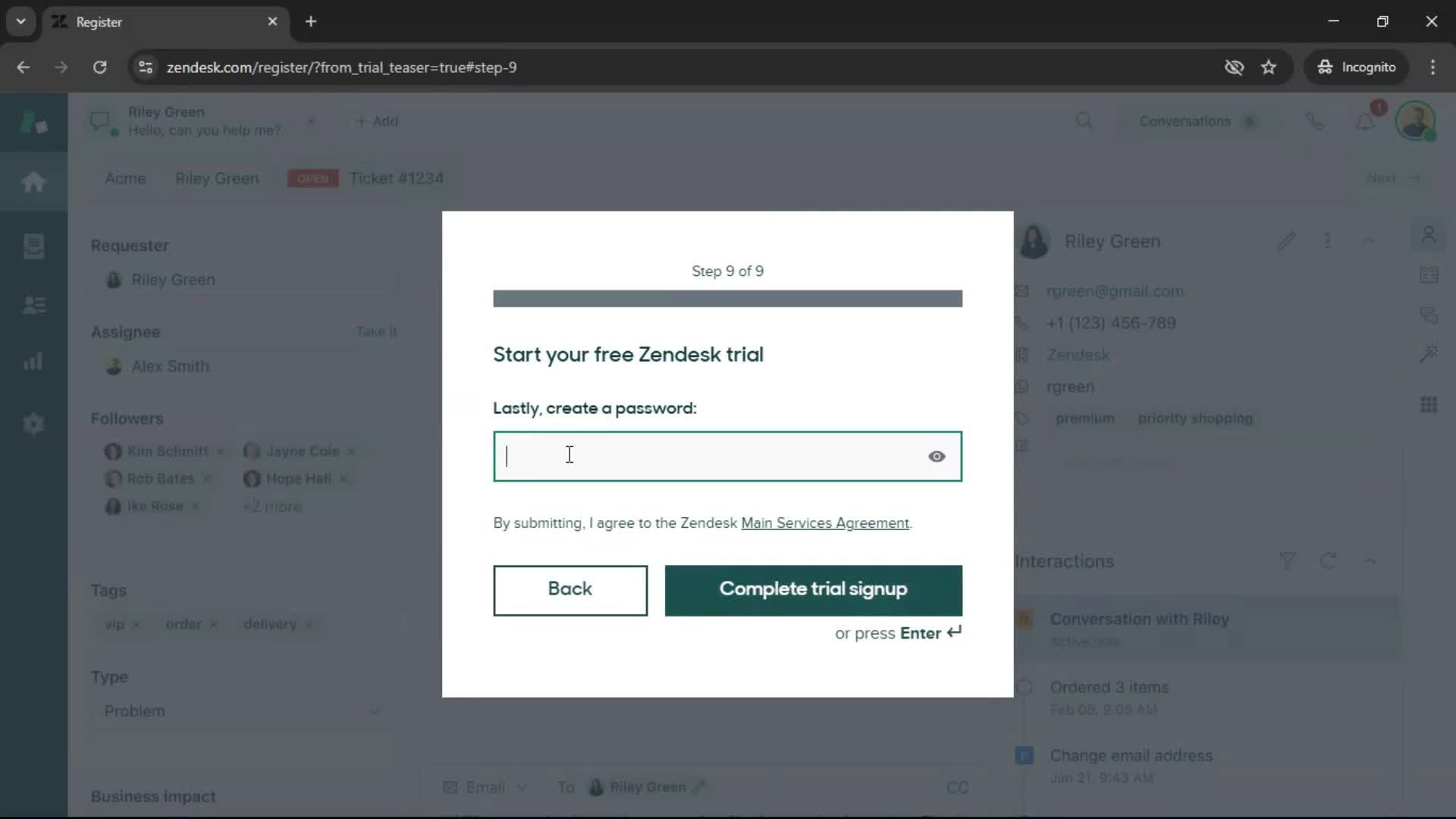Click the search magnifier icon
The width and height of the screenshot is (1456, 819).
pyautogui.click(x=1084, y=121)
